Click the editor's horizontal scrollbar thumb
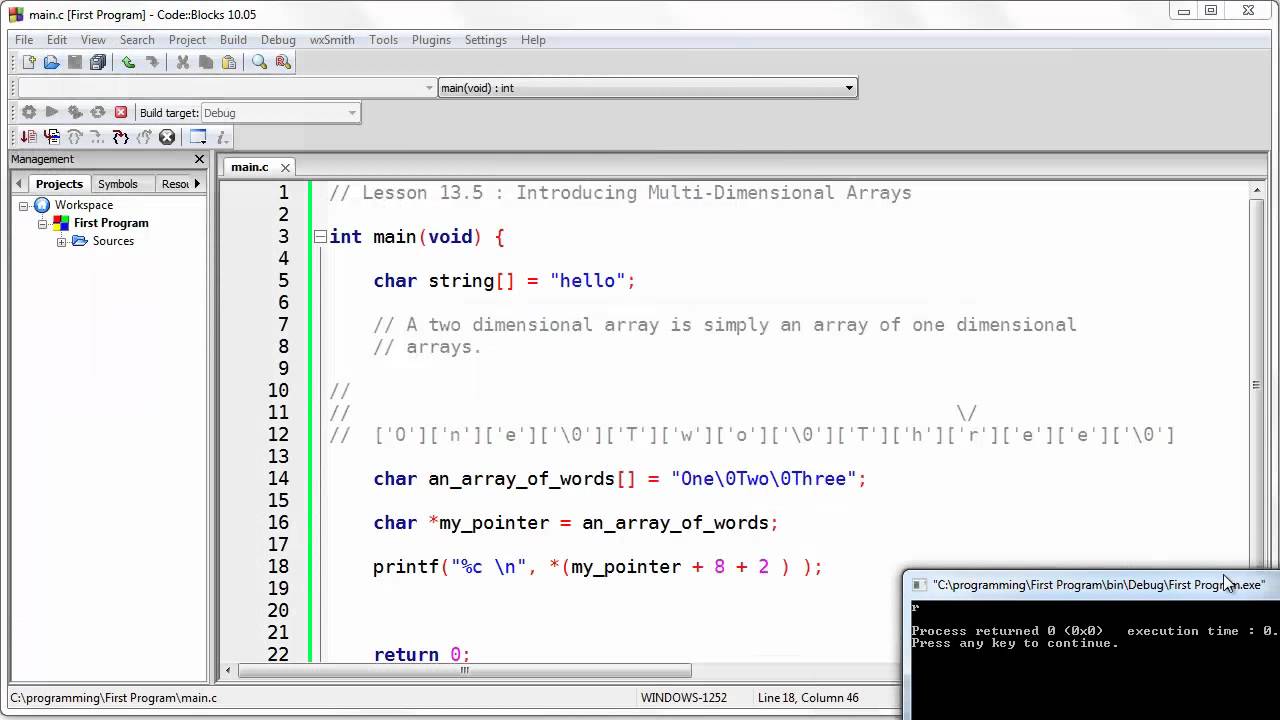1280x720 pixels. click(464, 671)
